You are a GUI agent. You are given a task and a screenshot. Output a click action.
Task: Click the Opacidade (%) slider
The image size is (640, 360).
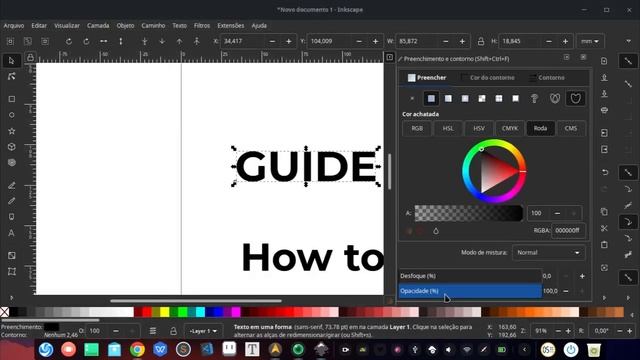point(470,291)
